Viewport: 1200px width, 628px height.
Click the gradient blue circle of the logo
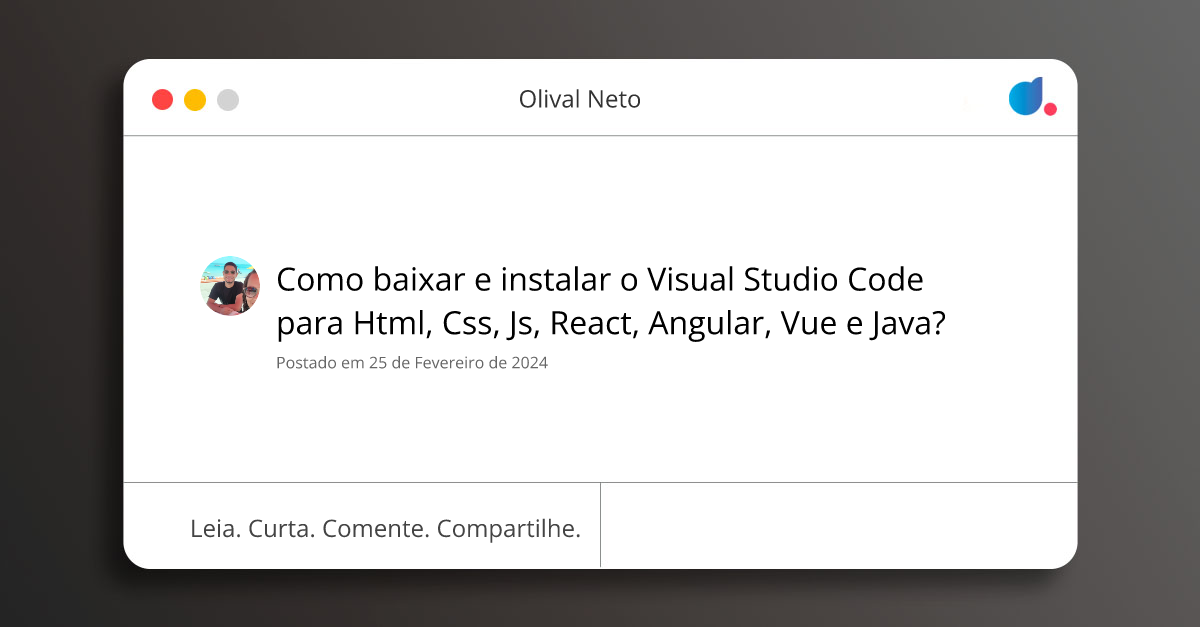tap(1024, 96)
